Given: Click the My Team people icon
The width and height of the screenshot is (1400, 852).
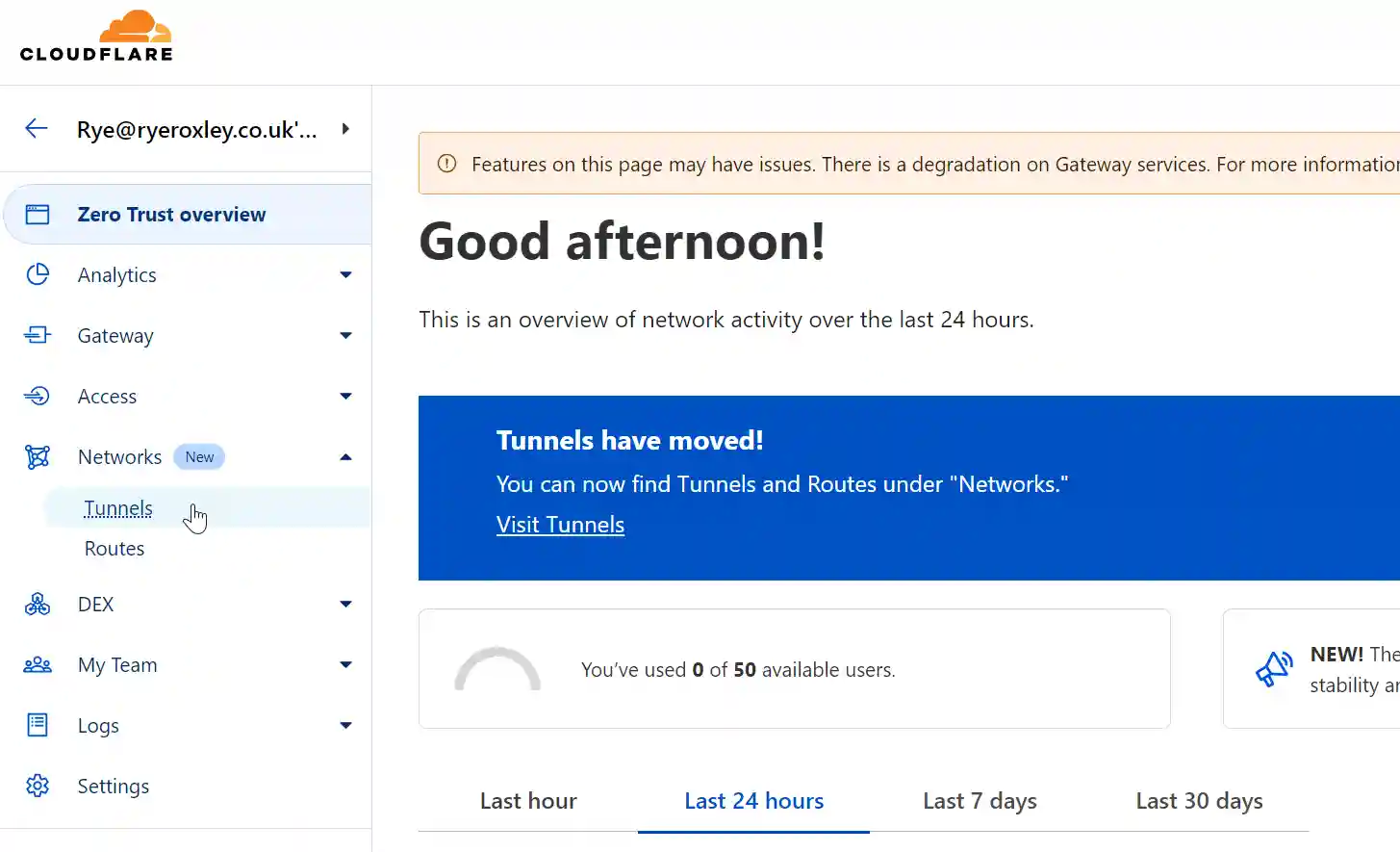Looking at the screenshot, I should coord(37,664).
